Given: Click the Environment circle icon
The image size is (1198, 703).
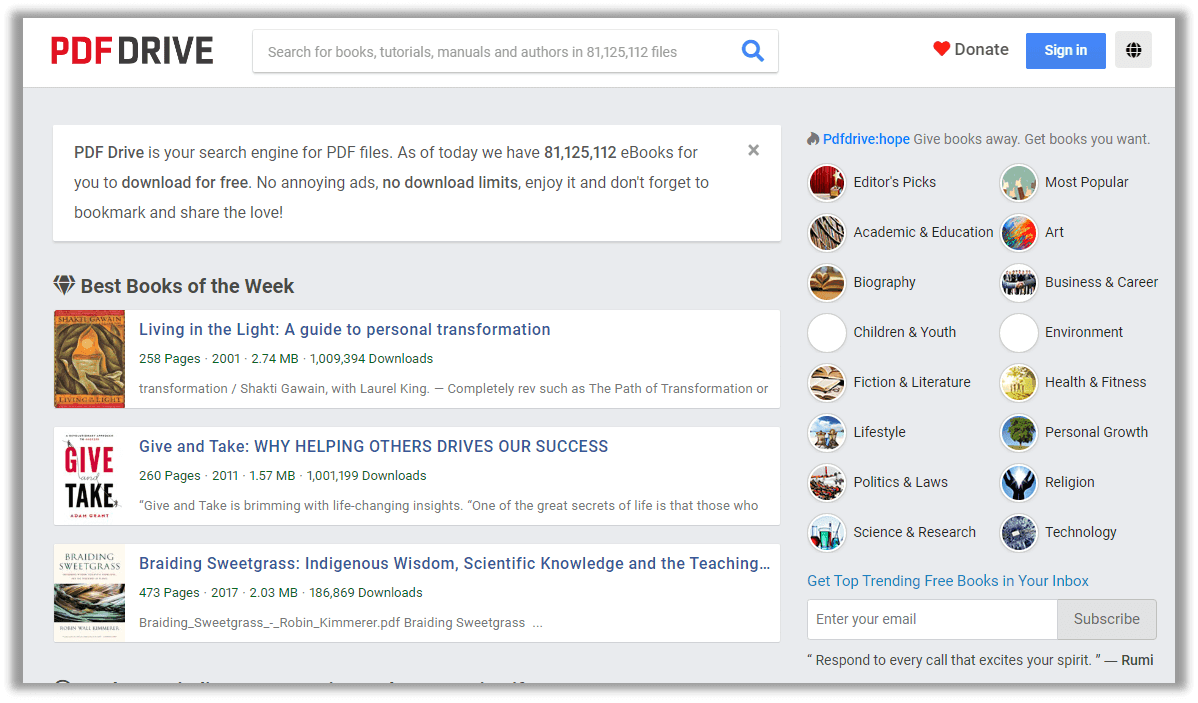Looking at the screenshot, I should [x=1018, y=332].
